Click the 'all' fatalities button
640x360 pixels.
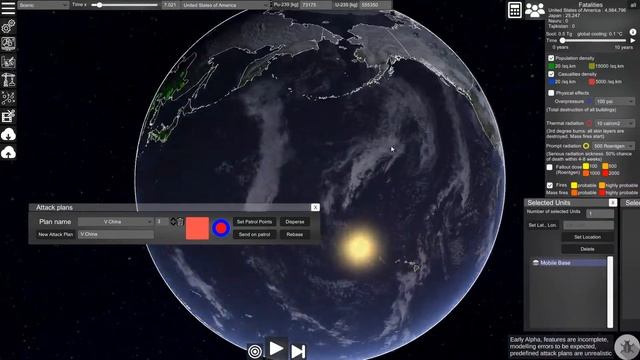(633, 4)
